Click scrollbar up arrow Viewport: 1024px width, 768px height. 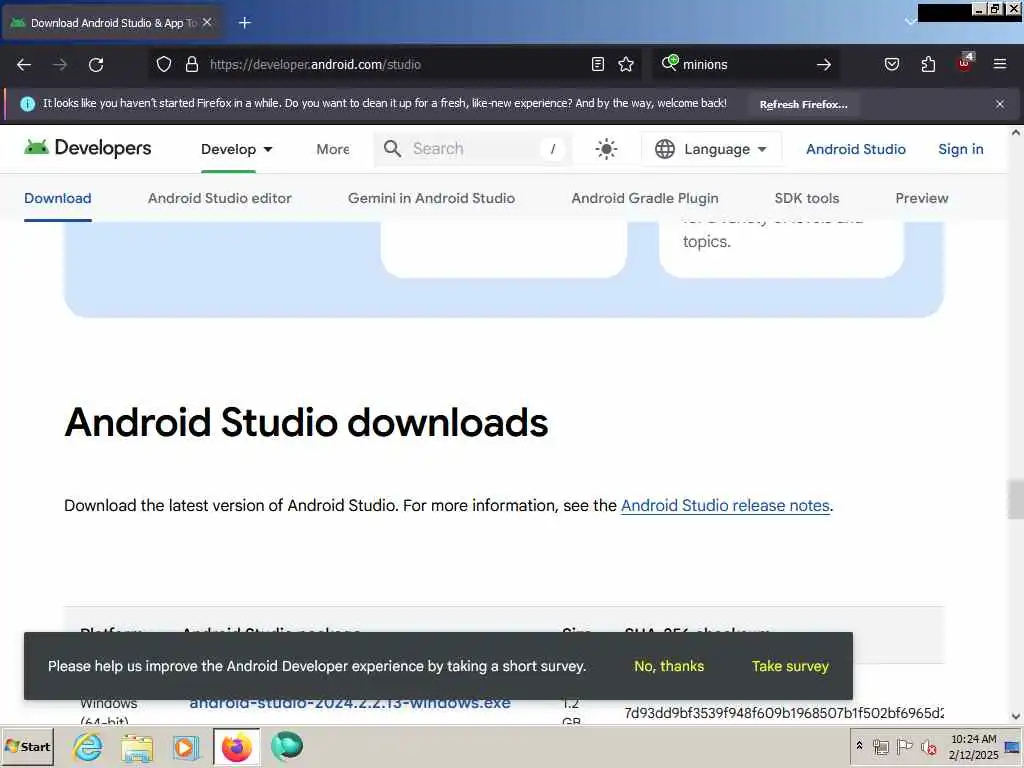[1016, 133]
